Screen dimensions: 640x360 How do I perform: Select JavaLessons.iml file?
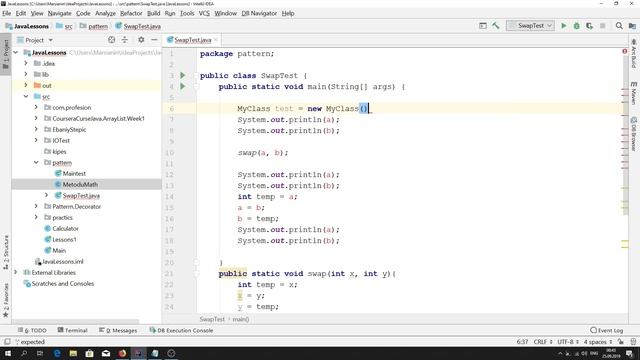(x=62, y=262)
